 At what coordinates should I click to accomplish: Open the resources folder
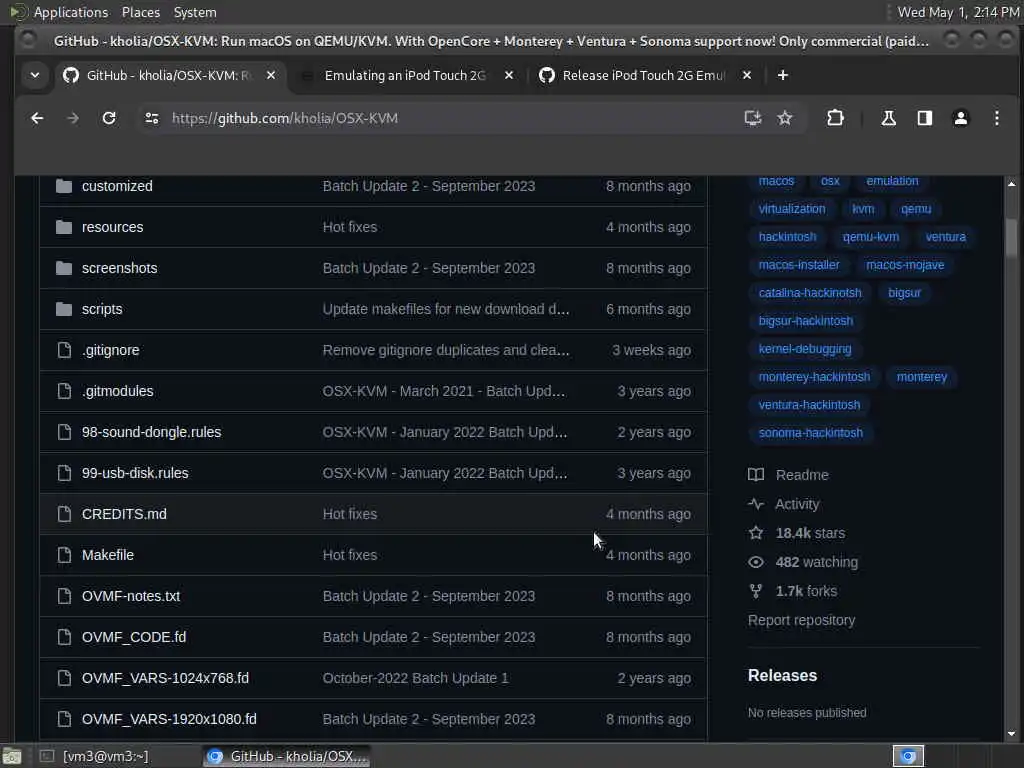(112, 227)
